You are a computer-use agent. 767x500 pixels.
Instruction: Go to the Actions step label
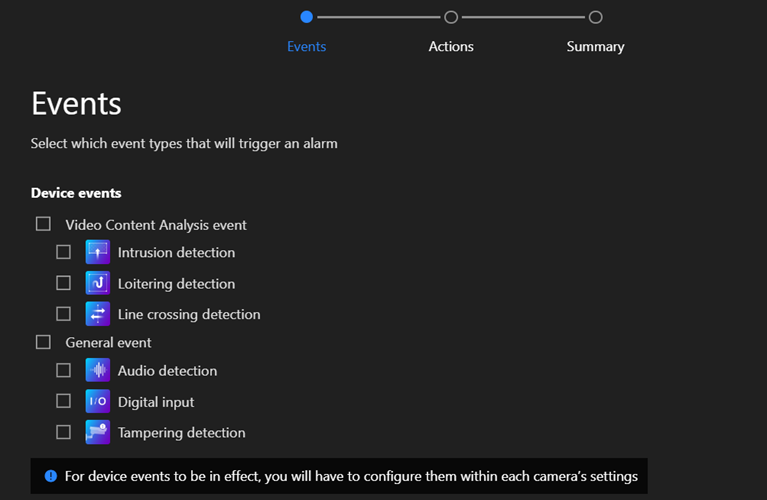pyautogui.click(x=451, y=47)
